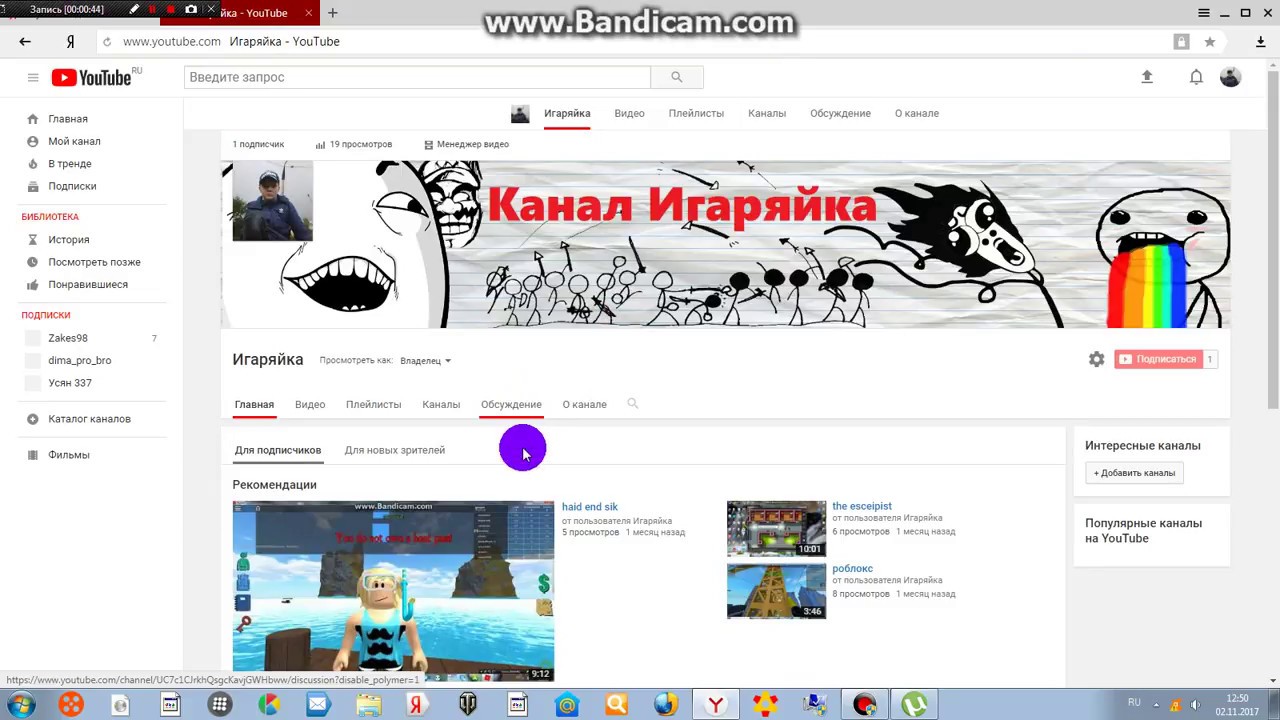
Task: Click the volume icon in system tray
Action: tap(1195, 705)
